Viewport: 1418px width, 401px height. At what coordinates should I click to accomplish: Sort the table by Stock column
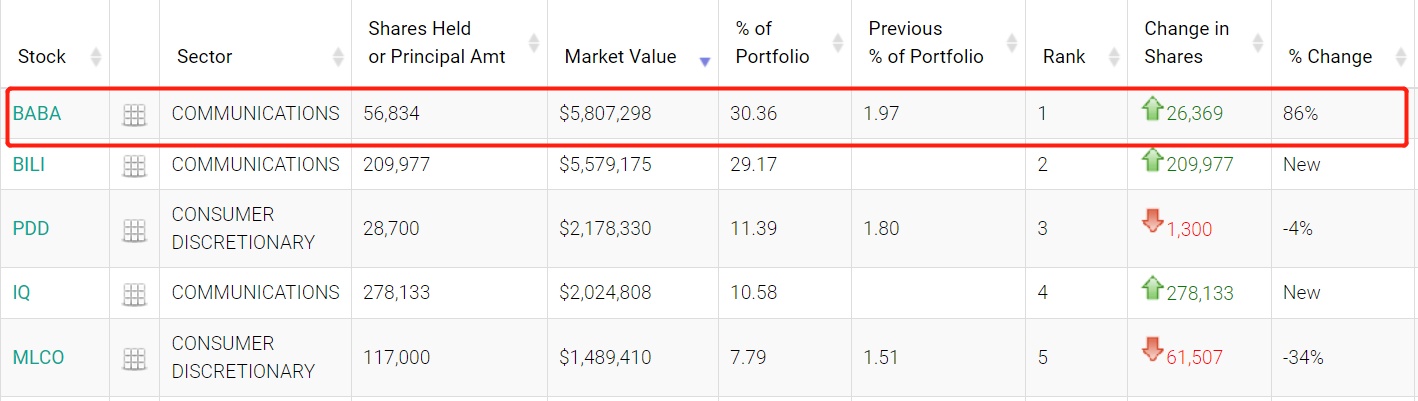[x=96, y=57]
